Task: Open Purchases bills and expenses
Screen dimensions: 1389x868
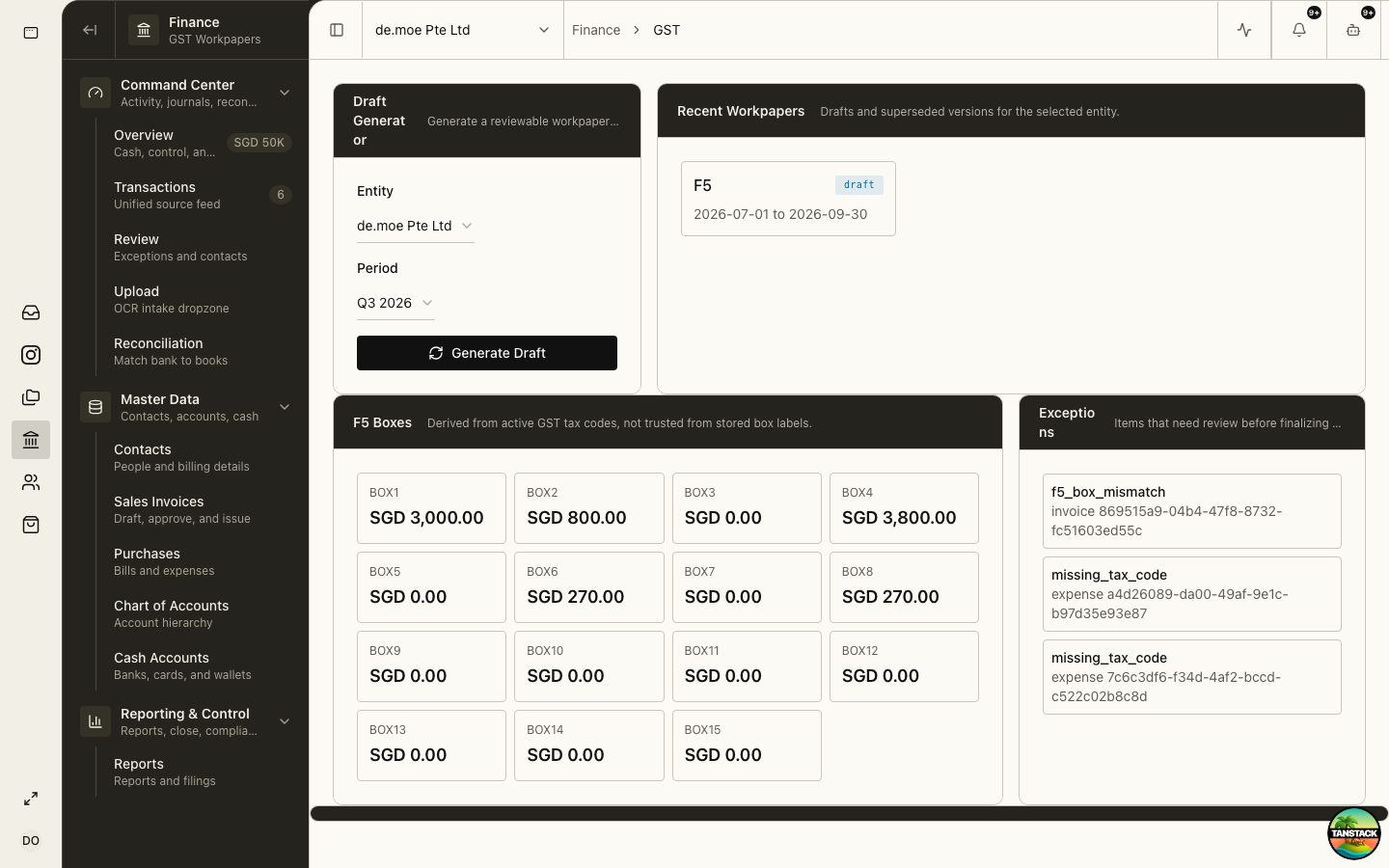Action: [x=201, y=561]
